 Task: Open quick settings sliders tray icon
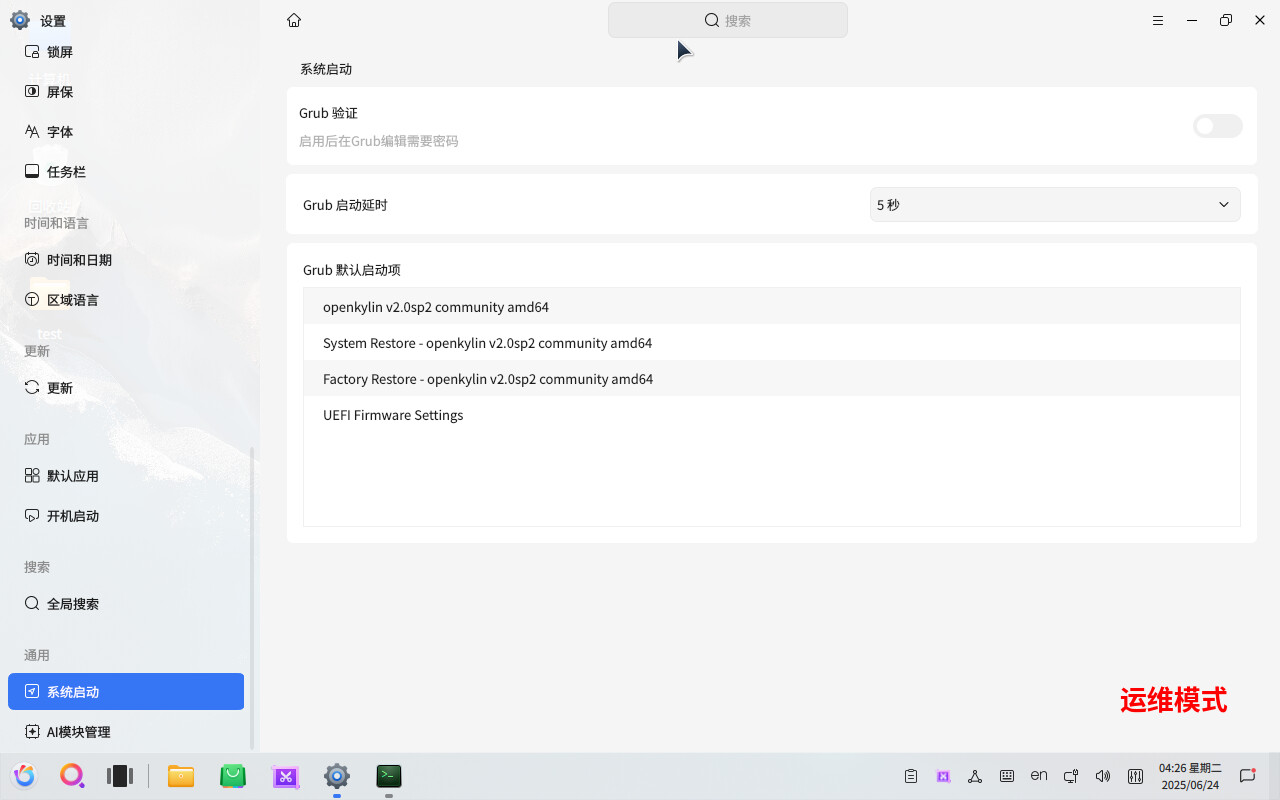click(1135, 776)
